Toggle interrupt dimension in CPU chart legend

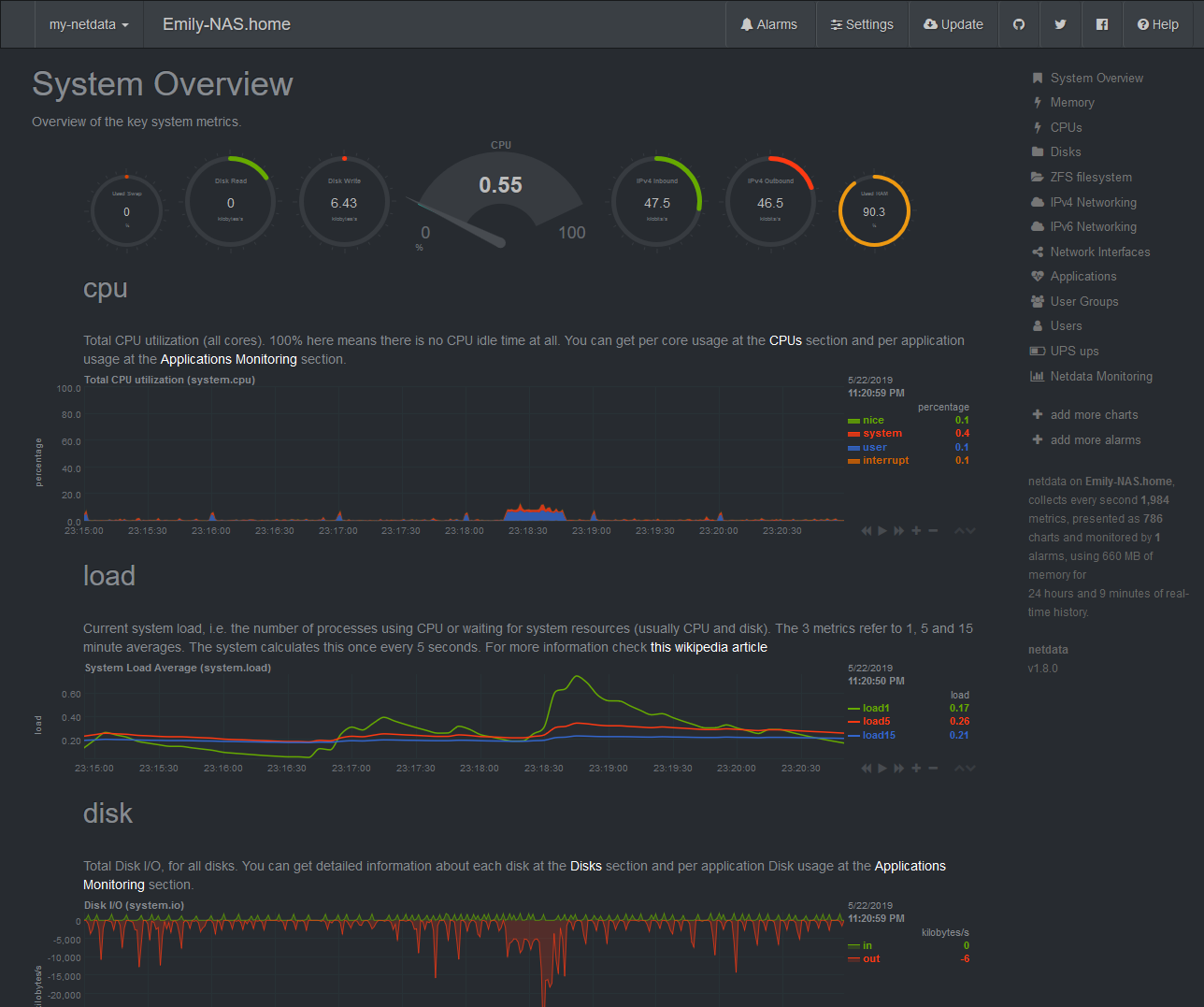click(x=885, y=460)
